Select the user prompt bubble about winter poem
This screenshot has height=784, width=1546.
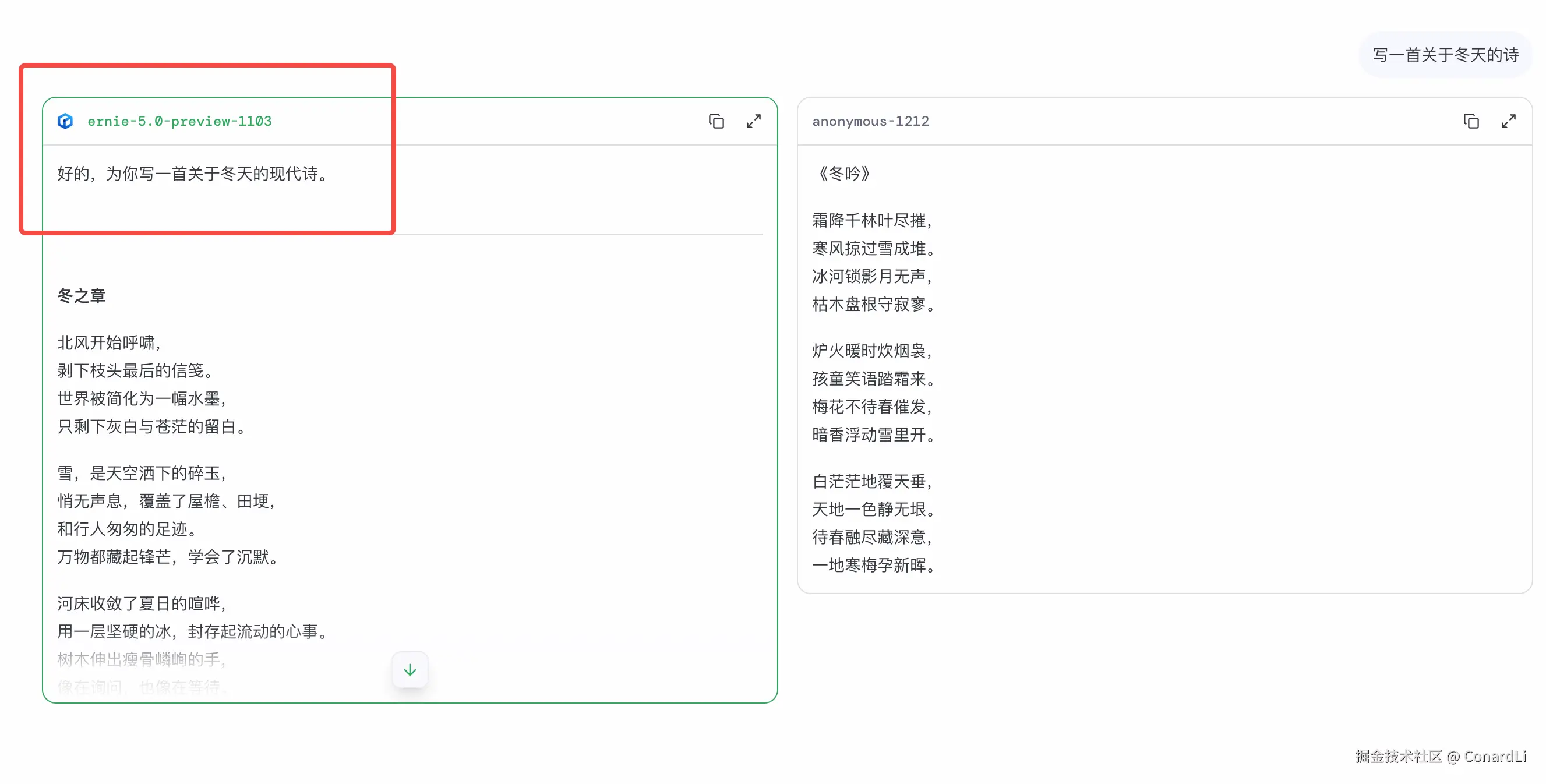(1445, 55)
